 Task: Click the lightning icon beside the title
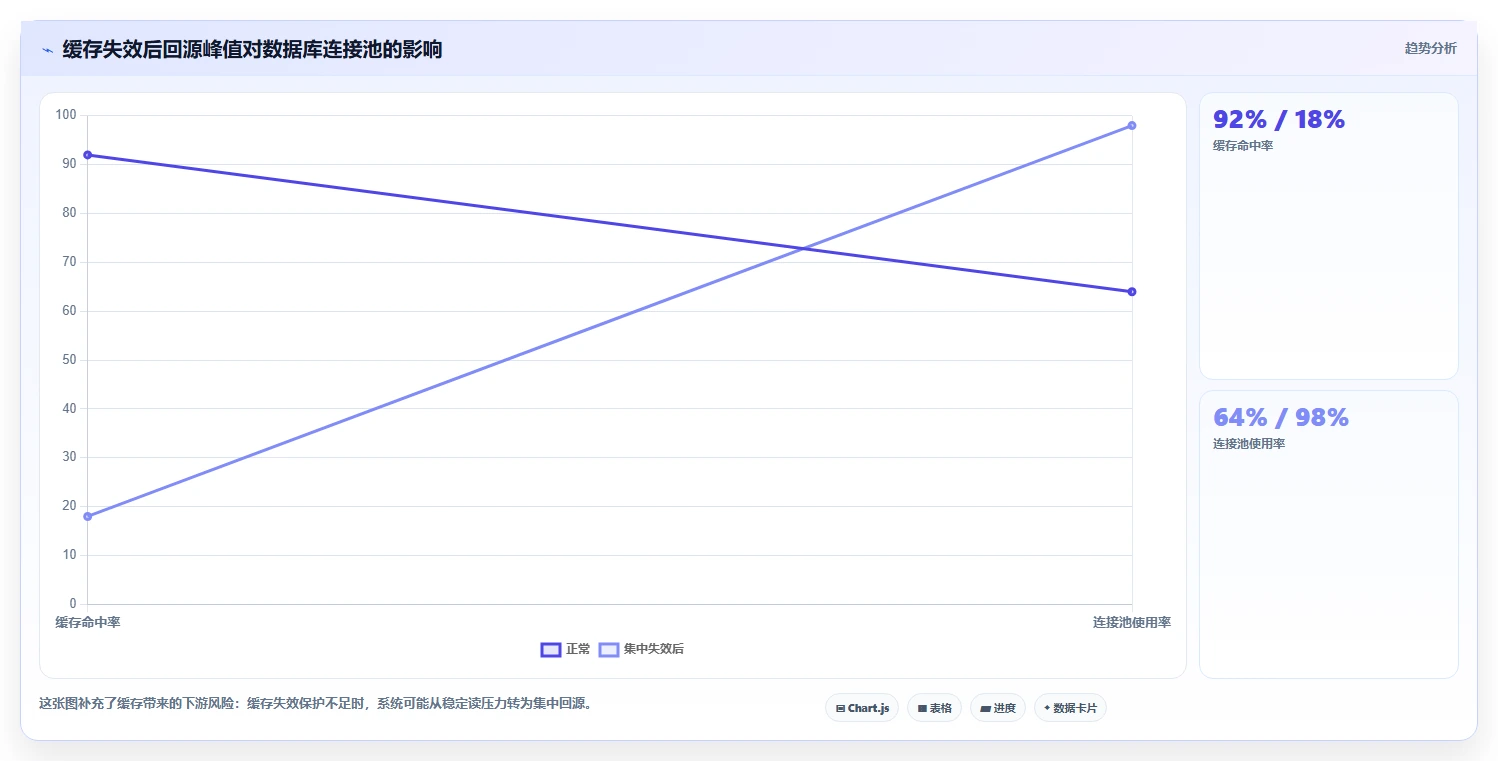pos(47,50)
